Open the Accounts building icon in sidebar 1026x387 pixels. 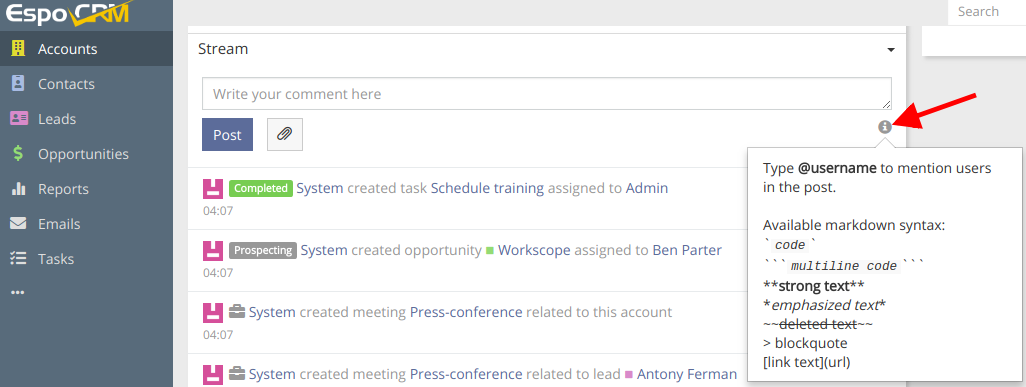tap(18, 48)
